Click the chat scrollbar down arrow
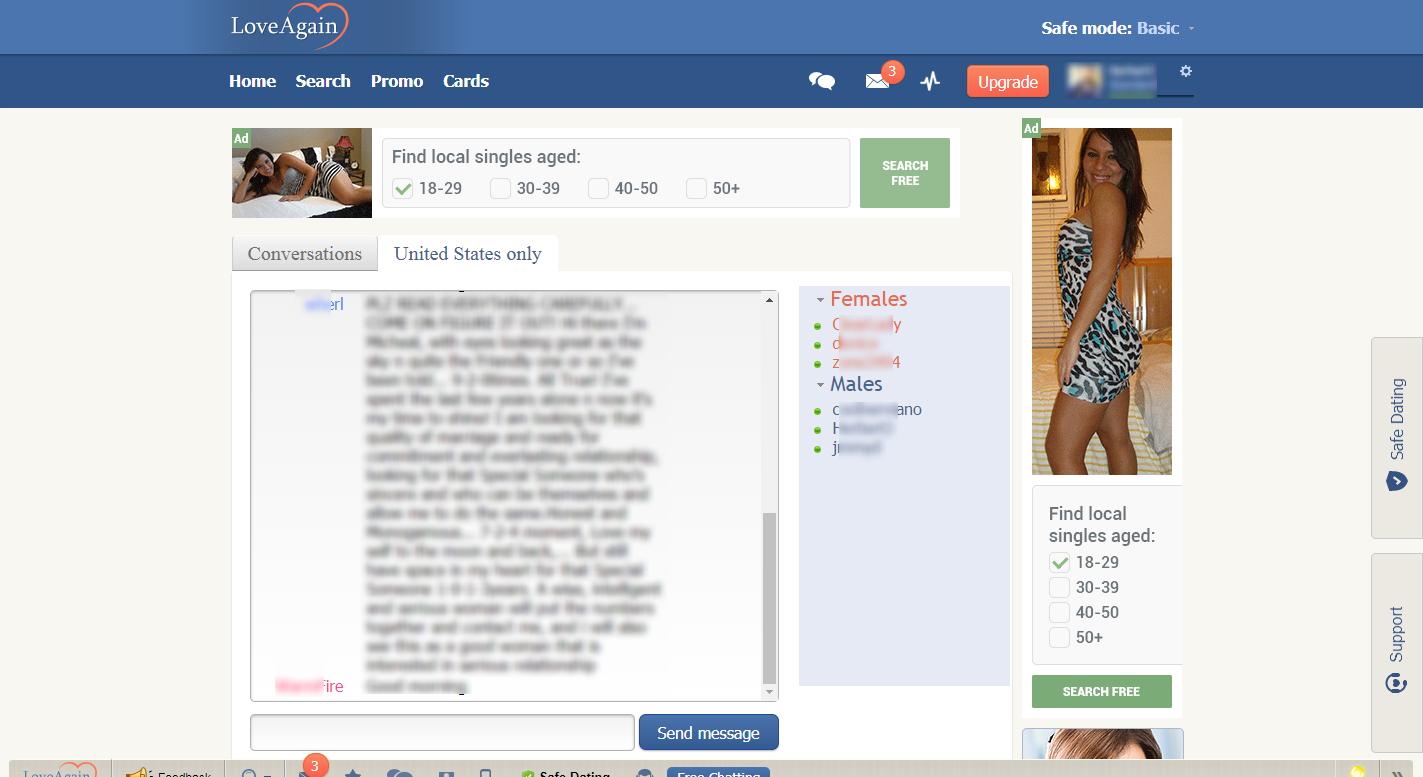This screenshot has width=1423, height=777. [769, 692]
